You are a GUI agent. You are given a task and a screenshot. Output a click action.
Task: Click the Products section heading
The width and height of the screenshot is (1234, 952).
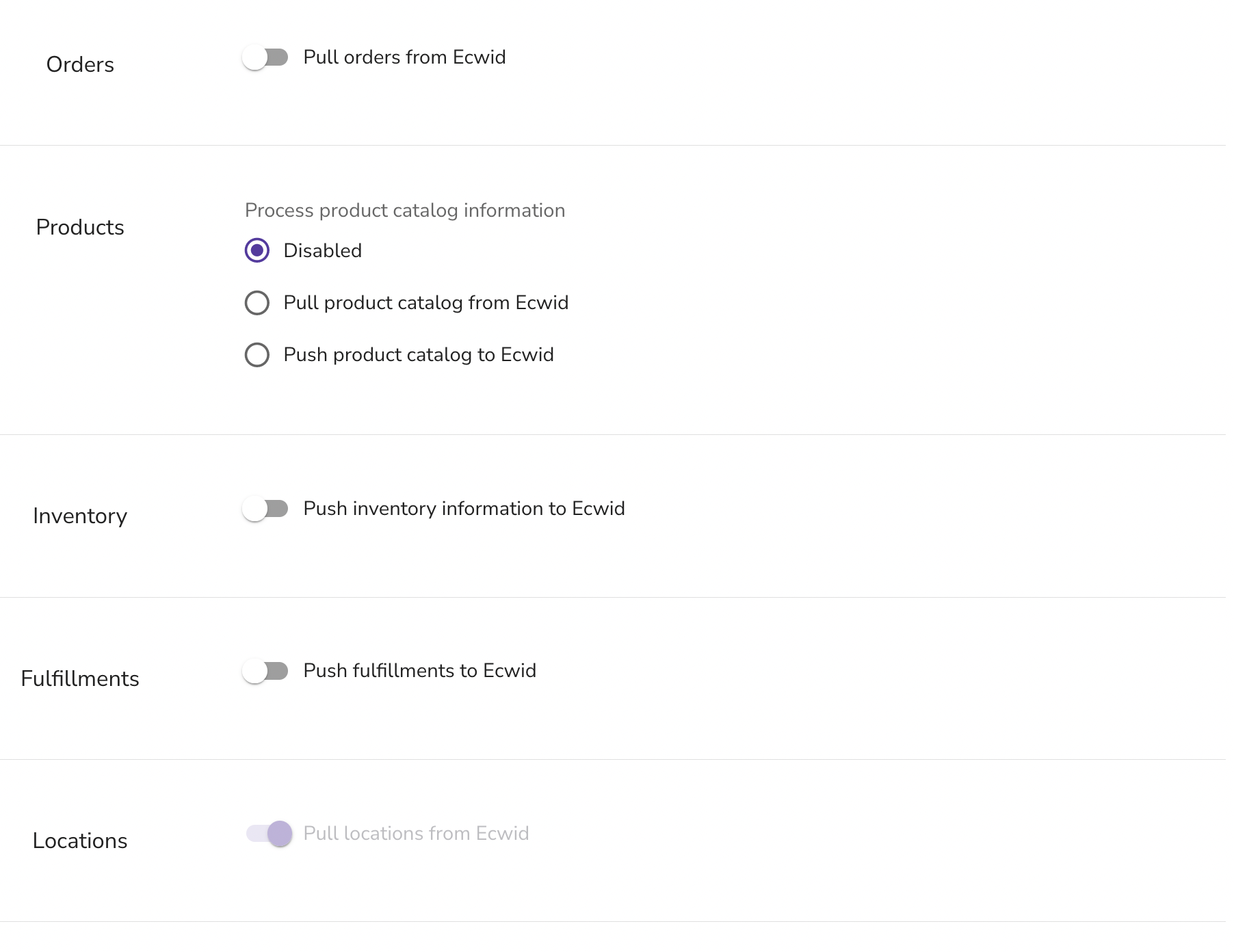pyautogui.click(x=80, y=227)
